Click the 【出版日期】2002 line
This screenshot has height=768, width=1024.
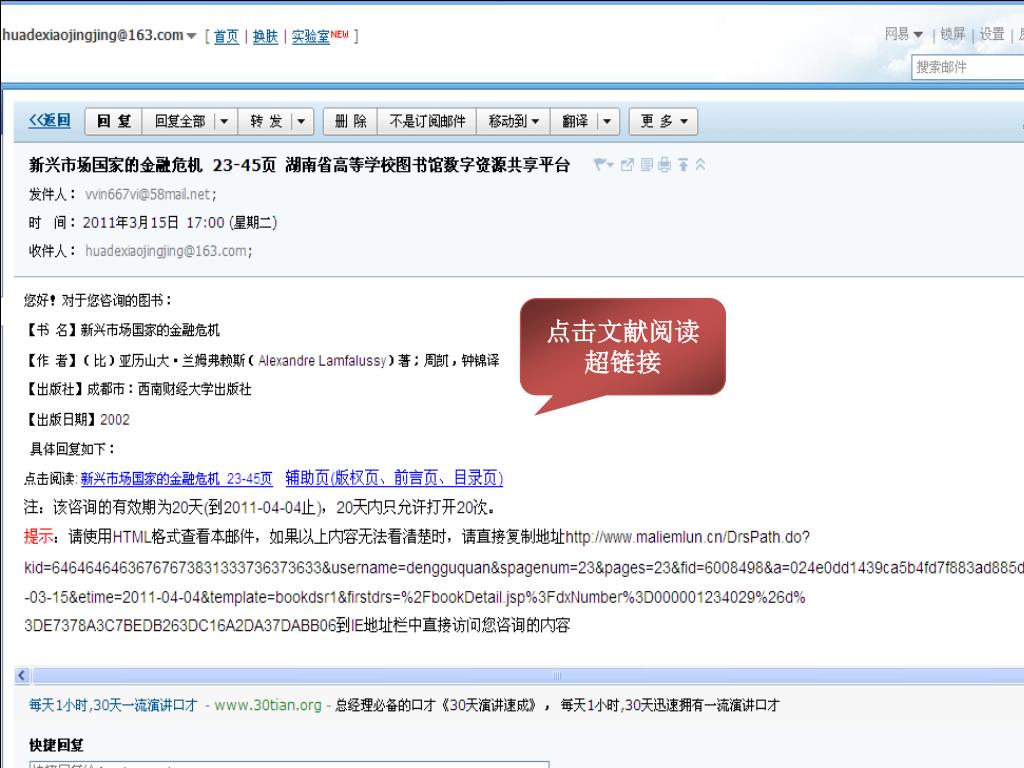tap(76, 419)
